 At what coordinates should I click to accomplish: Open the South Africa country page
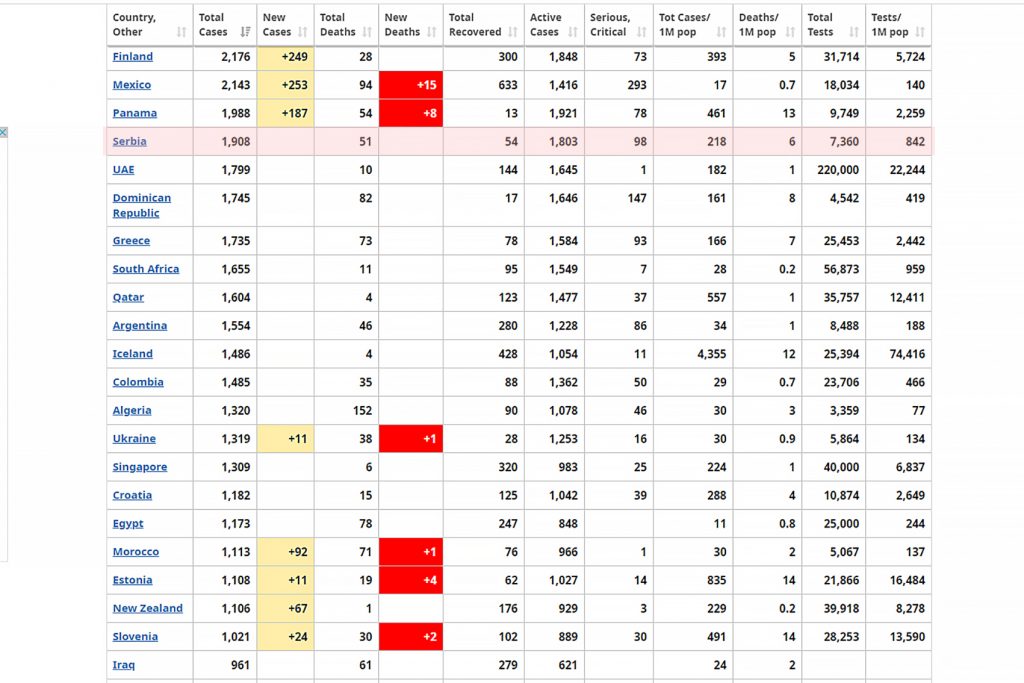(x=146, y=269)
